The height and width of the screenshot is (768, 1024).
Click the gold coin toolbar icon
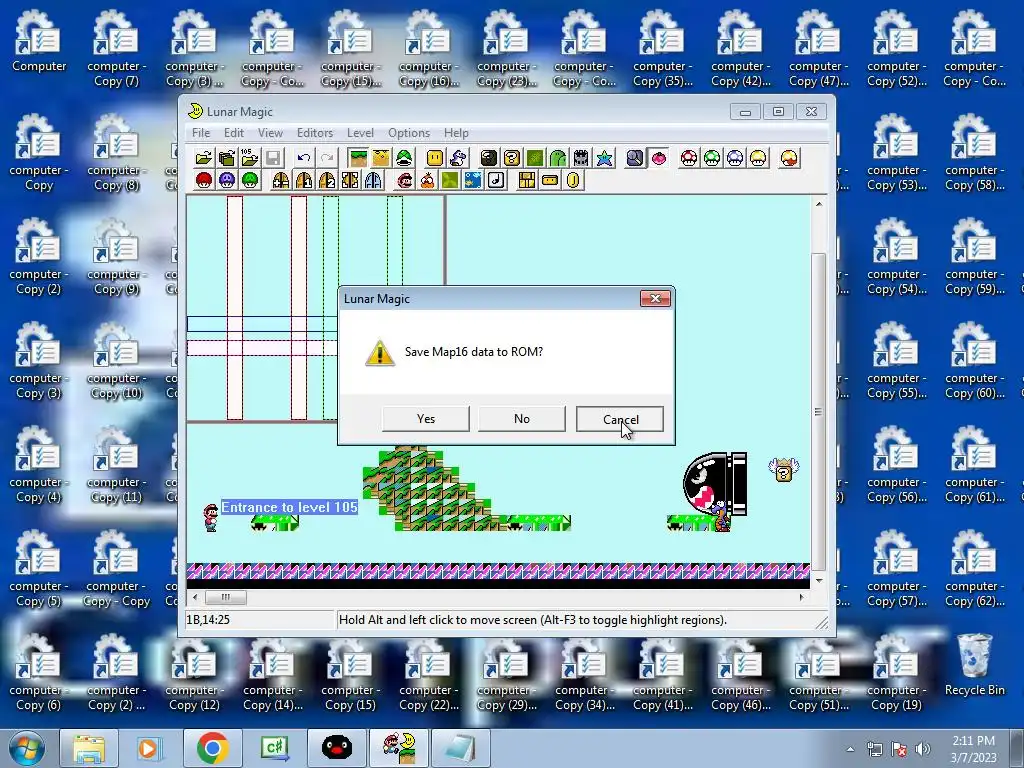[573, 180]
